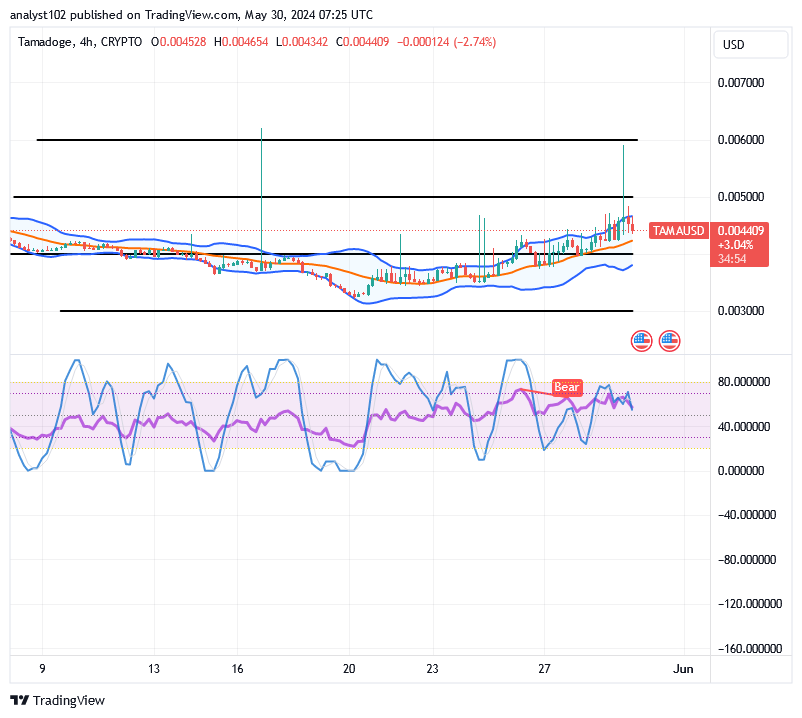Click the right US flag economic event icon
Viewport: 802px width, 718px height.
[x=669, y=340]
